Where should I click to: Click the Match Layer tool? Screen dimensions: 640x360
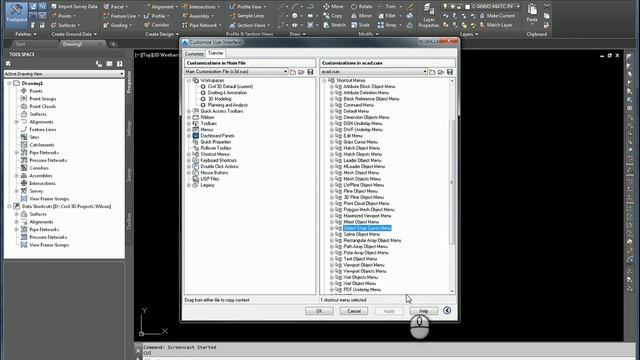coord(496,25)
